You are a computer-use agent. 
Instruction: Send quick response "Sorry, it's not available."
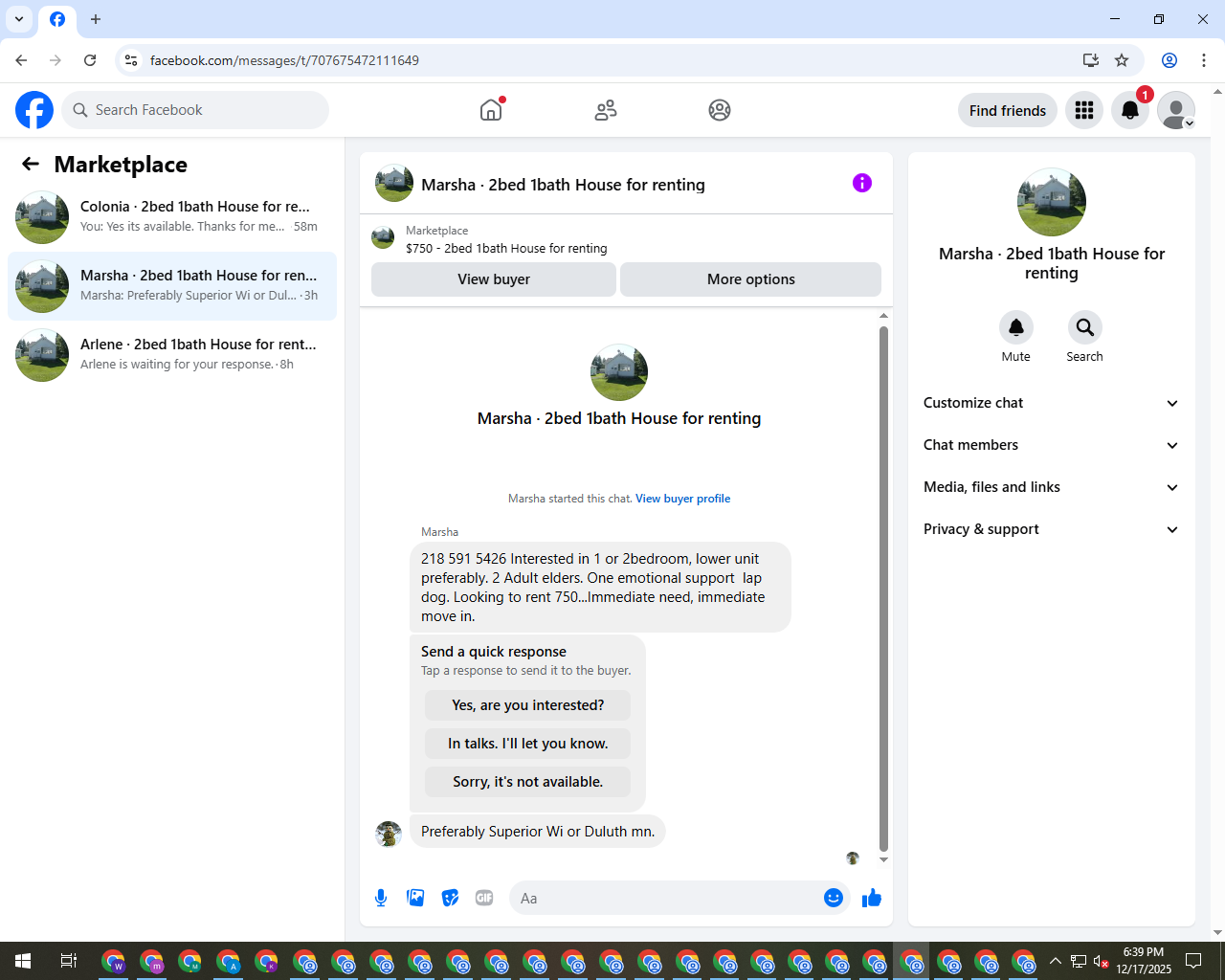[528, 782]
